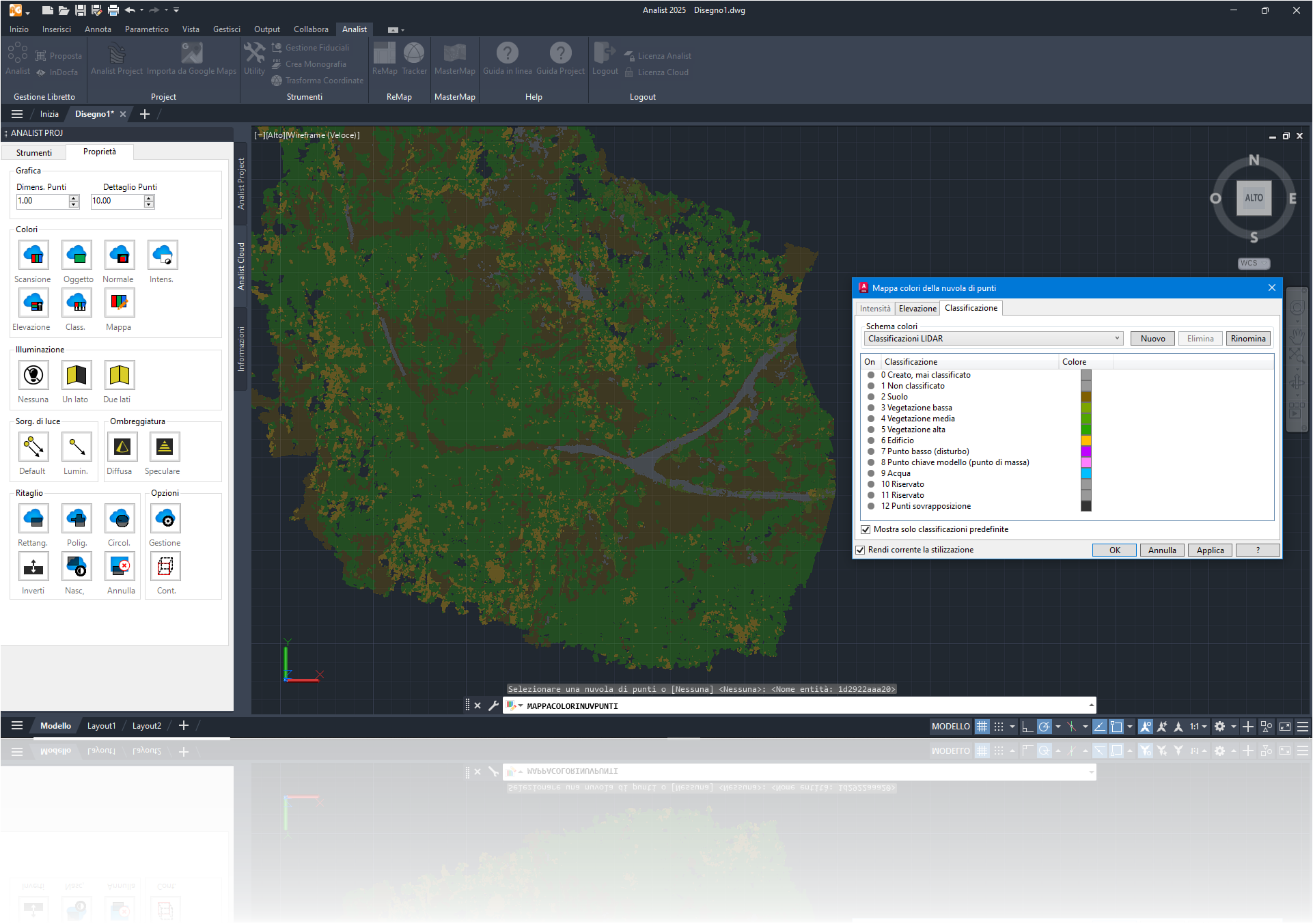The height and width of the screenshot is (924, 1313).
Task: Select Speculare shading
Action: tap(165, 447)
